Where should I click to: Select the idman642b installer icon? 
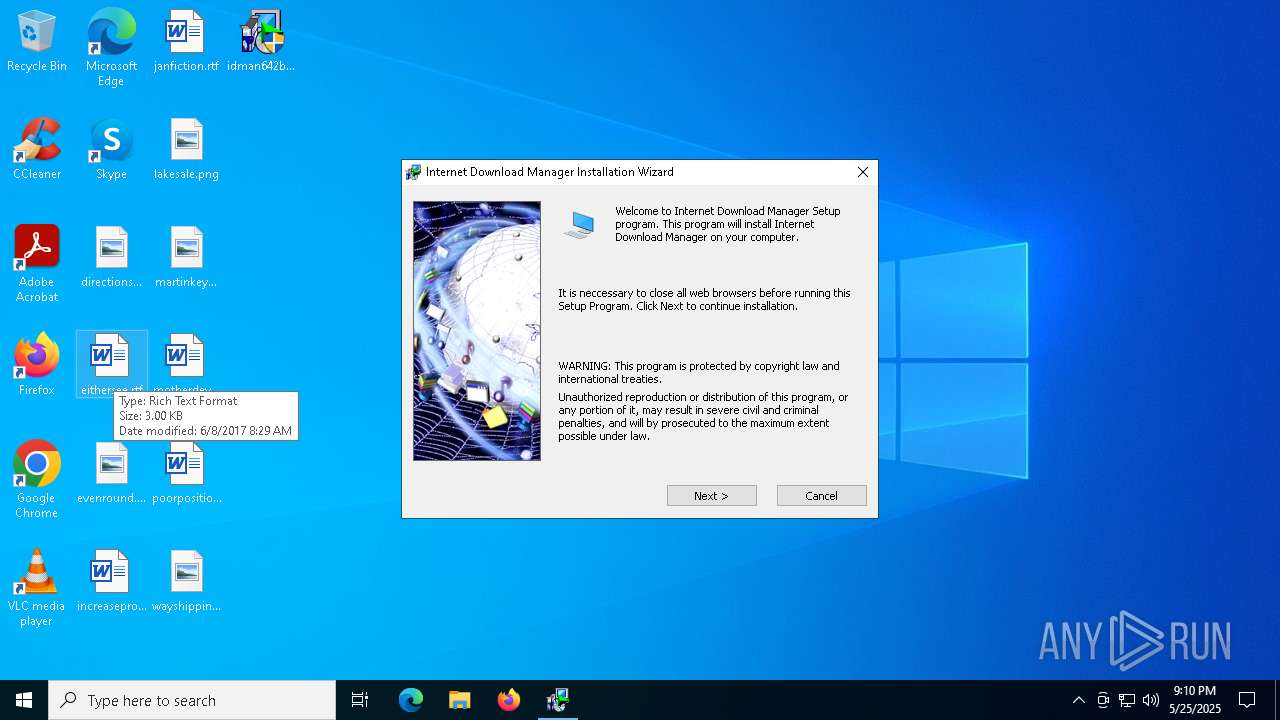(x=261, y=42)
